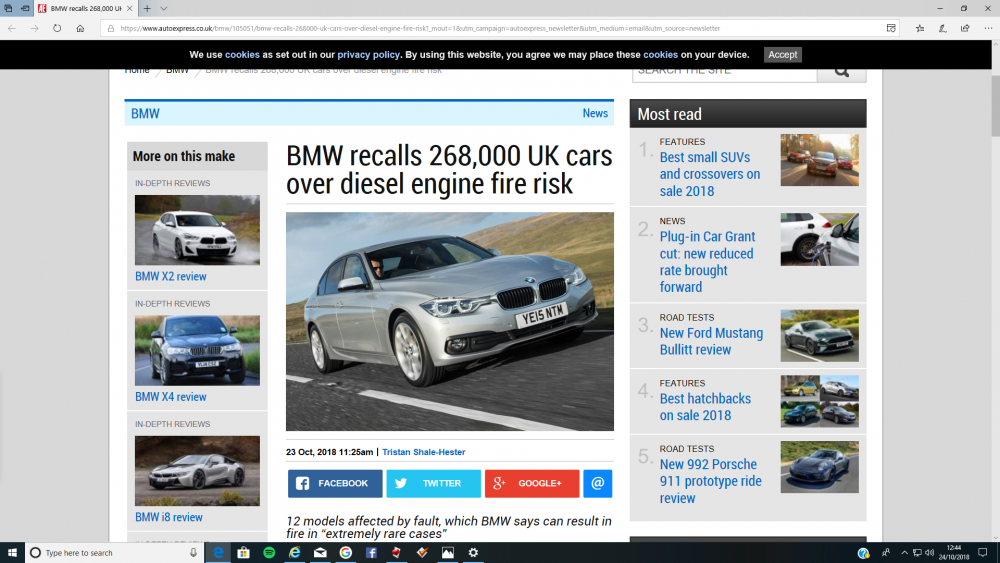Screen dimensions: 1000x563
Task: Click the News link in BMW bar
Action: pyautogui.click(x=595, y=113)
